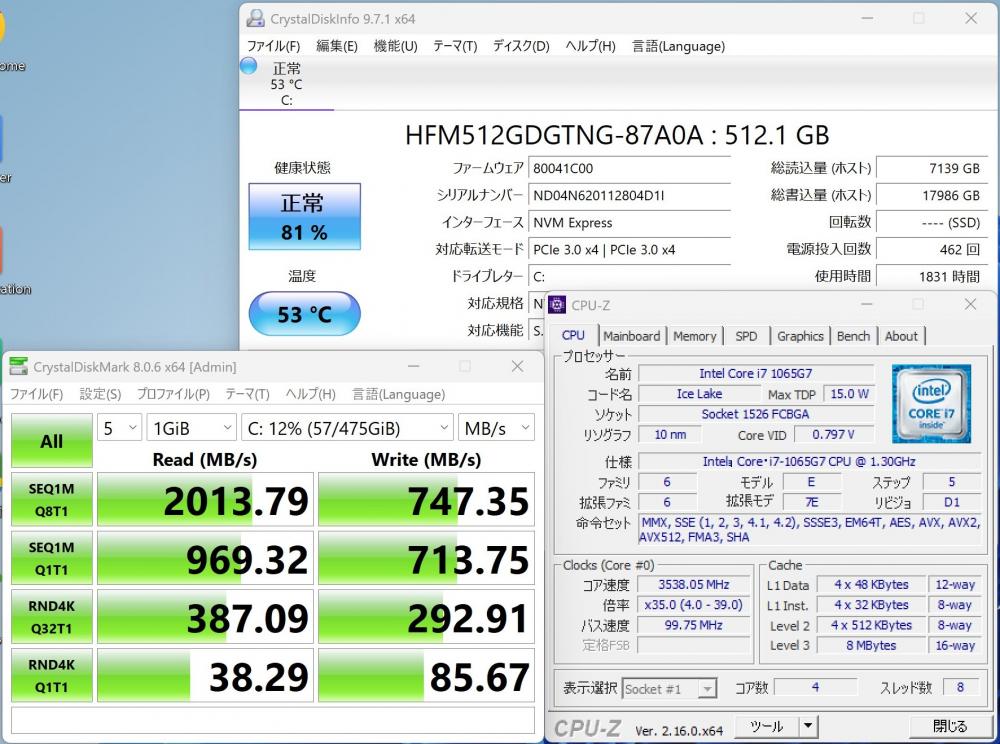Open 機能(U) menu in CrystalDiskInfo
The width and height of the screenshot is (1000, 744).
(x=395, y=46)
